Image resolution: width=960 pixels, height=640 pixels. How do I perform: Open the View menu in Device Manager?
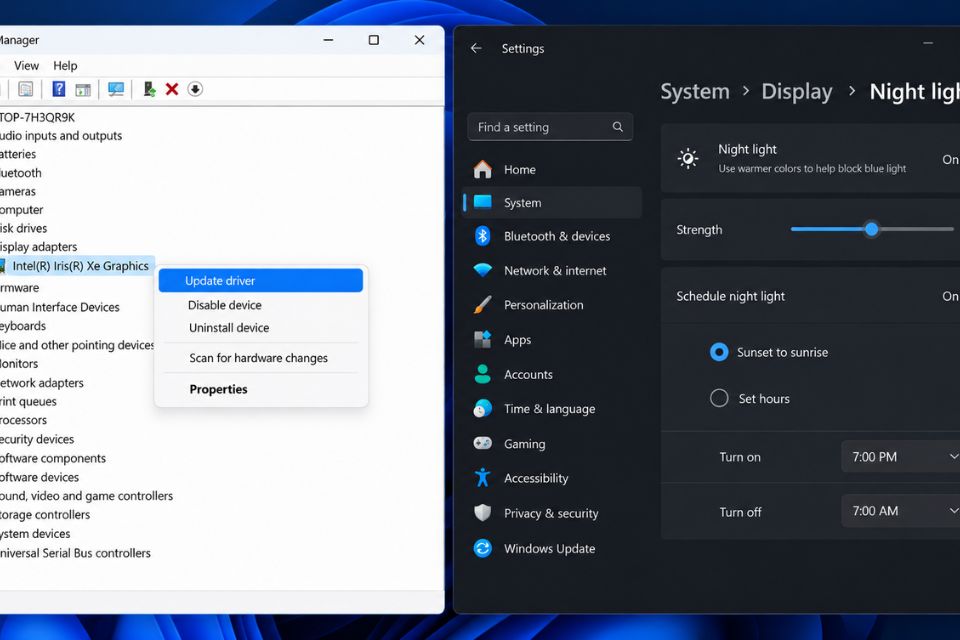click(x=26, y=66)
